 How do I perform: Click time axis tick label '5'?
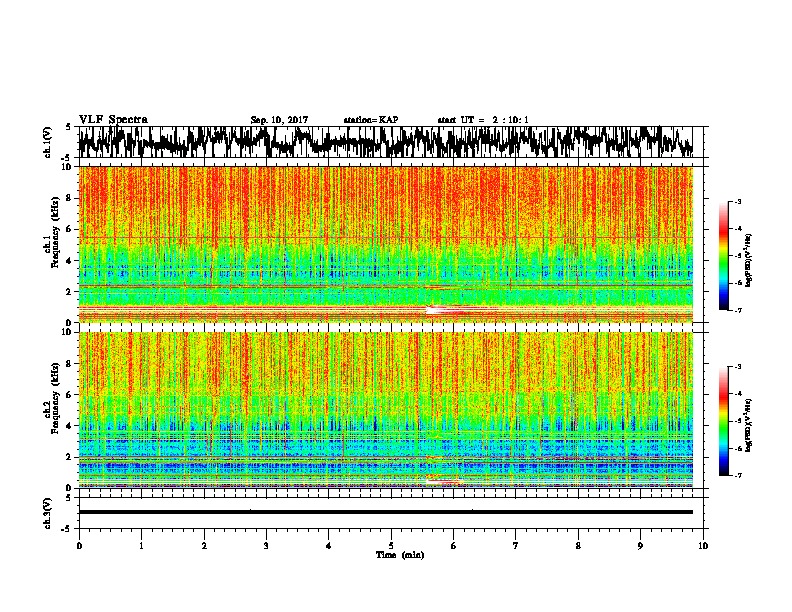click(x=391, y=545)
